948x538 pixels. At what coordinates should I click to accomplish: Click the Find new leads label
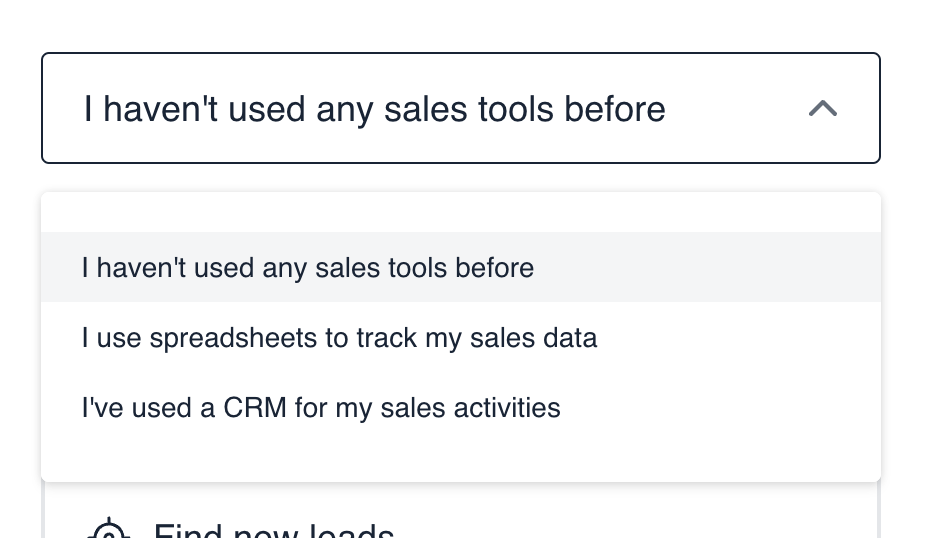(x=274, y=530)
